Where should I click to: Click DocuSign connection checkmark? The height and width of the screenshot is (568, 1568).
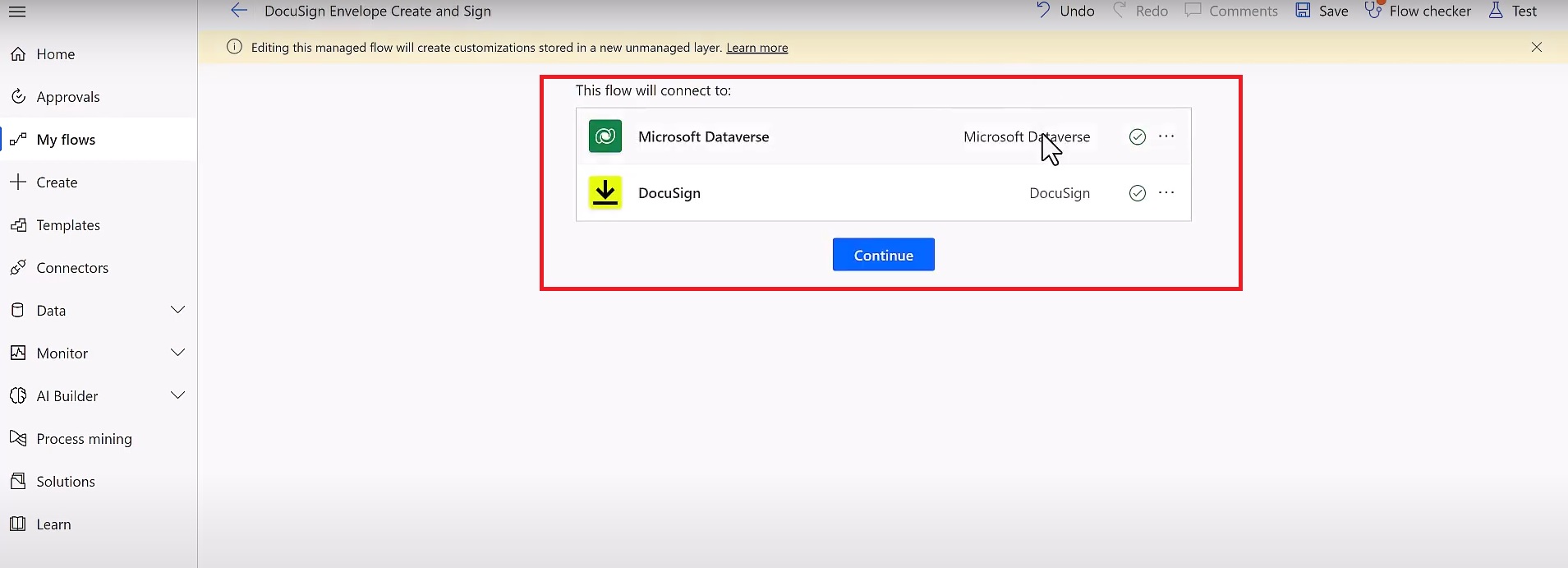point(1137,193)
